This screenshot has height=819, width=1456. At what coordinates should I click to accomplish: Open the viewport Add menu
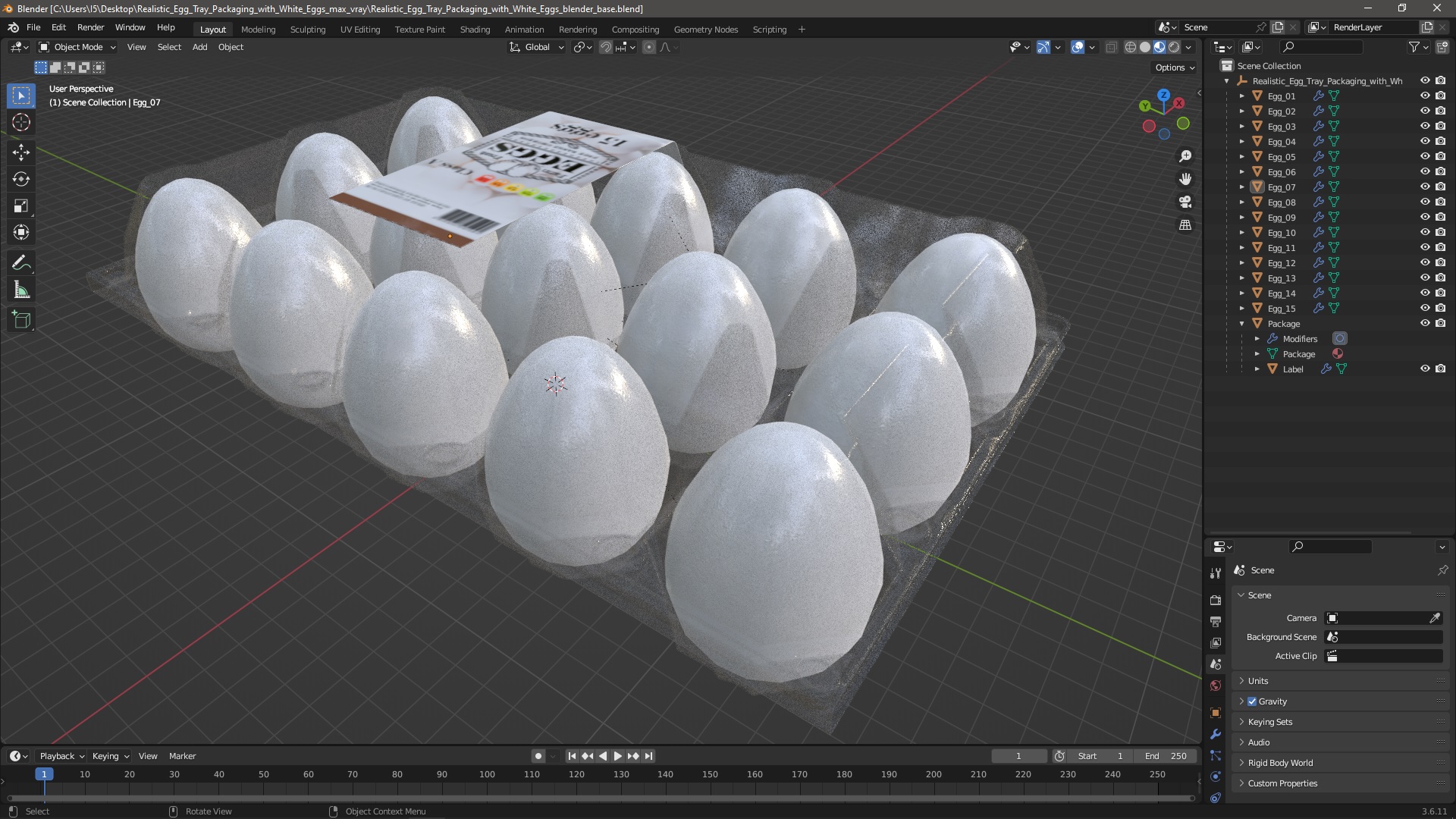tap(199, 47)
